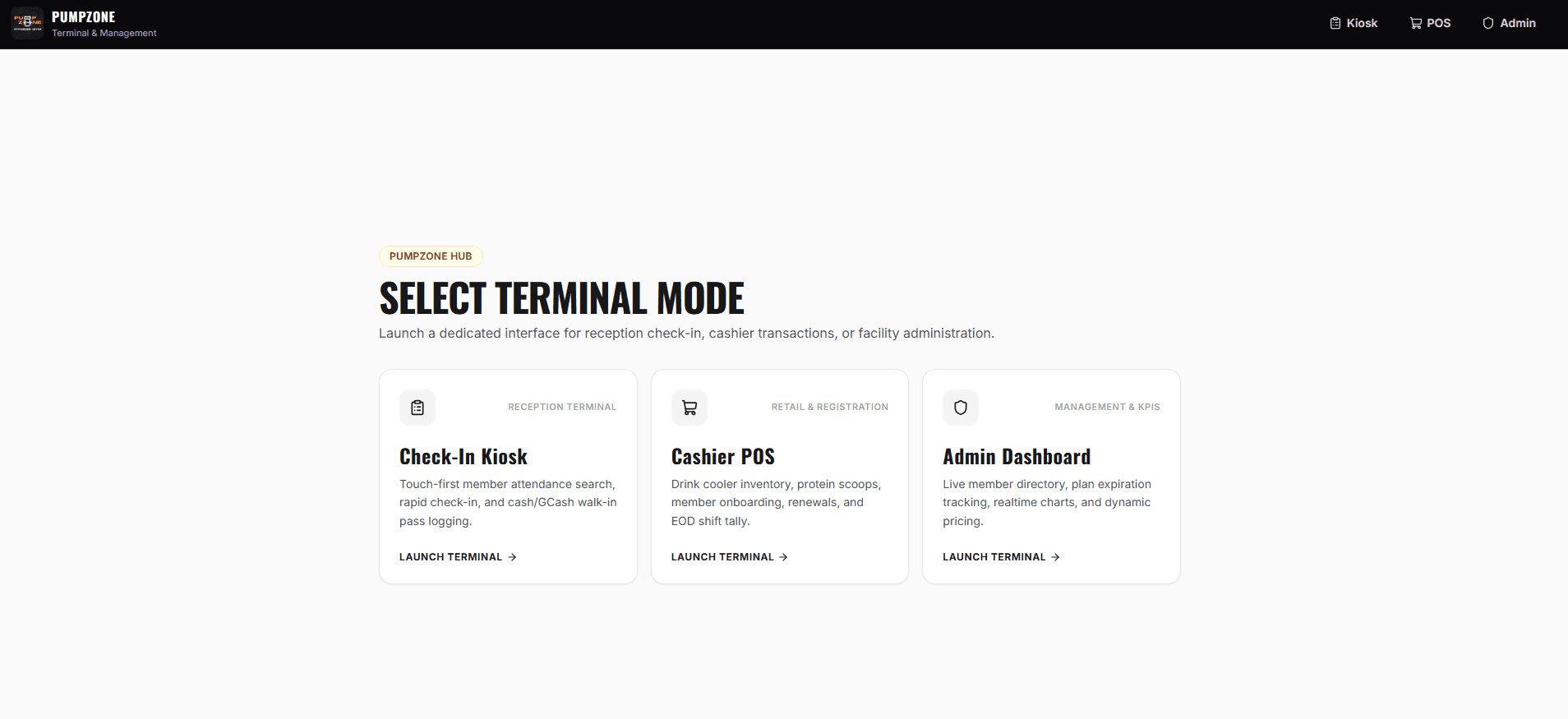Click the RETAIL & REGISTRATION label
The height and width of the screenshot is (719, 1568).
830,408
